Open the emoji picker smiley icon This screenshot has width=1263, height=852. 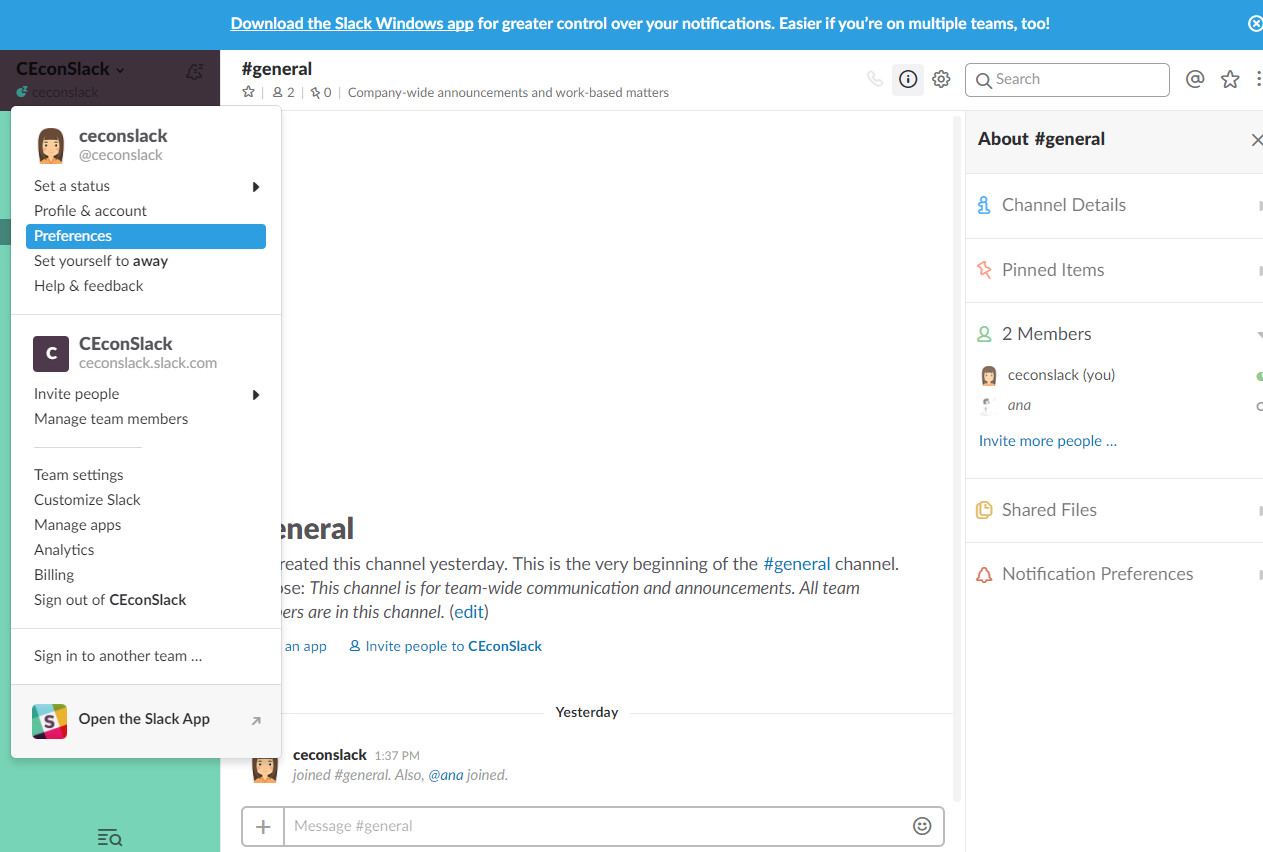point(922,826)
